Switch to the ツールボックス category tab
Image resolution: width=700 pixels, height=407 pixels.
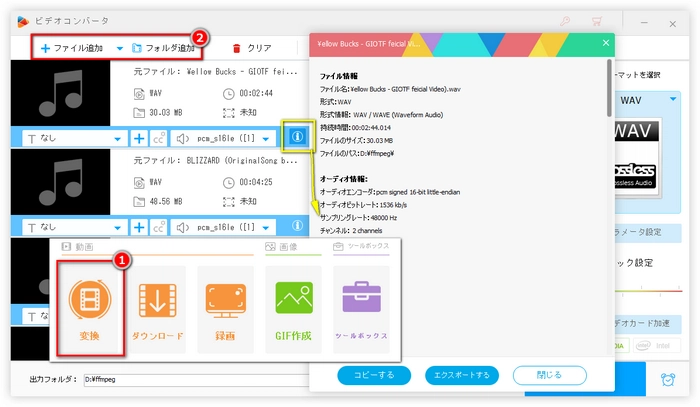pos(361,246)
